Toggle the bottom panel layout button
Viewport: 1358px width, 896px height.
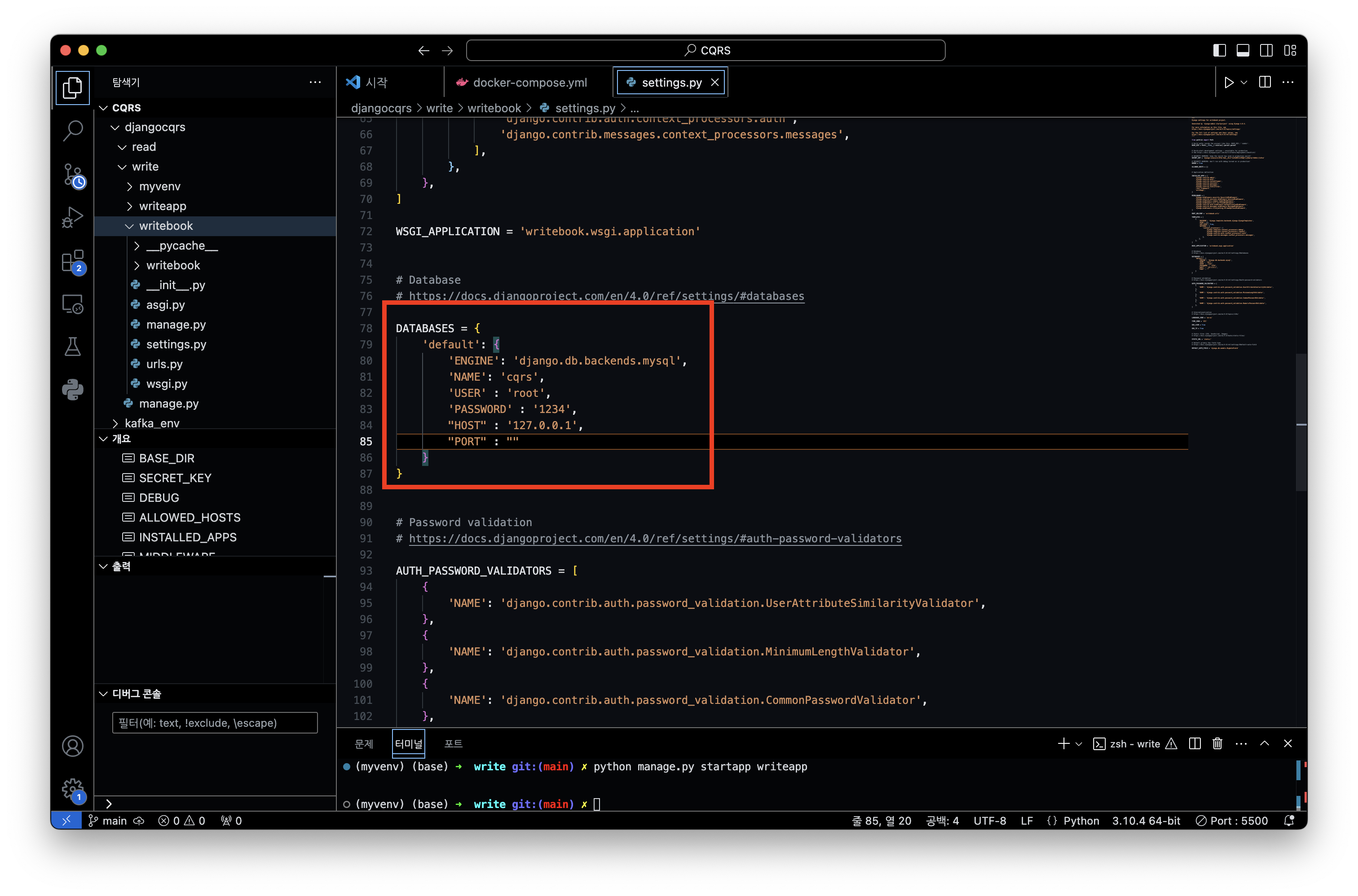pos(1243,50)
